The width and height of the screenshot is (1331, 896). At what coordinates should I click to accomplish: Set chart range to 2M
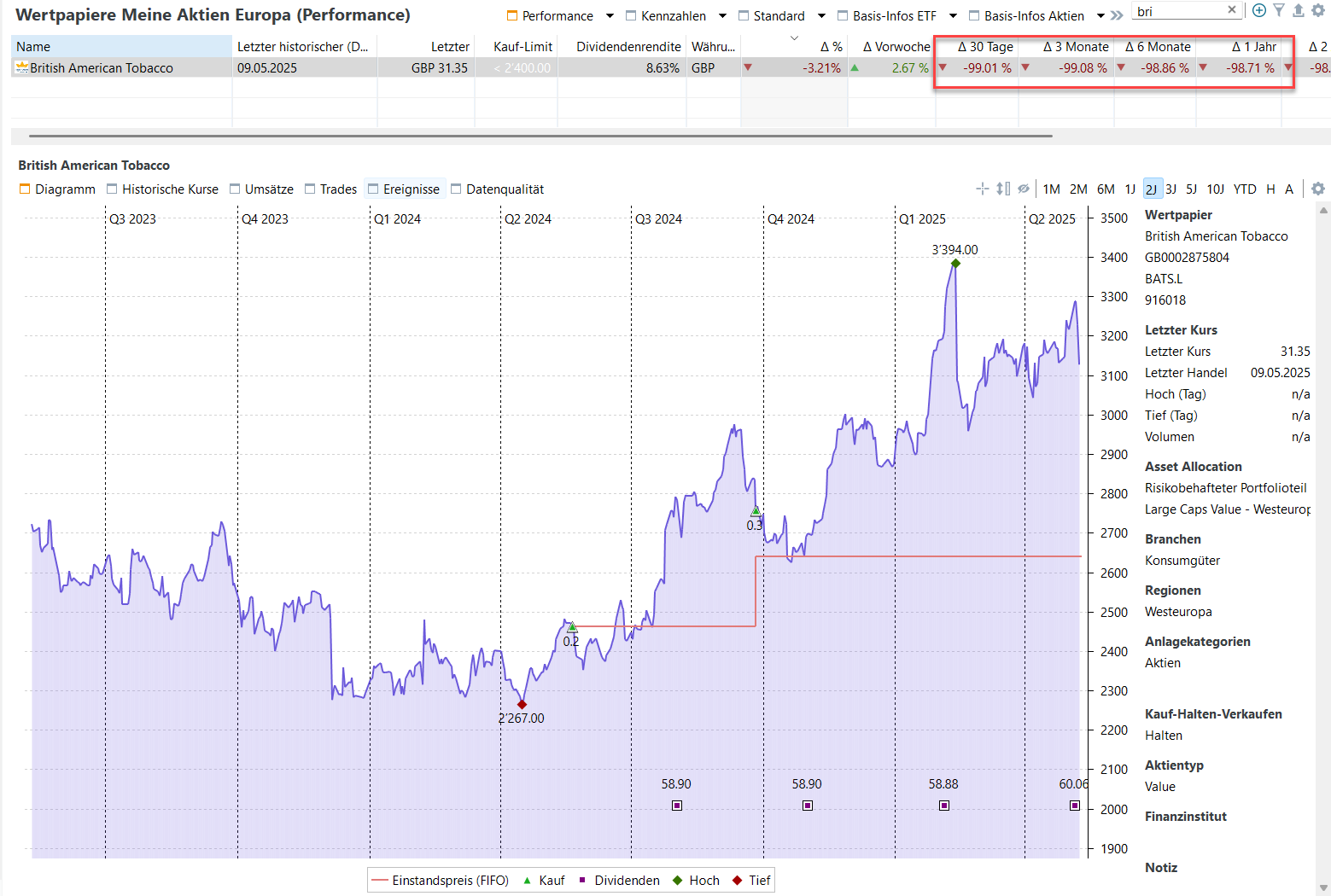tap(1079, 189)
